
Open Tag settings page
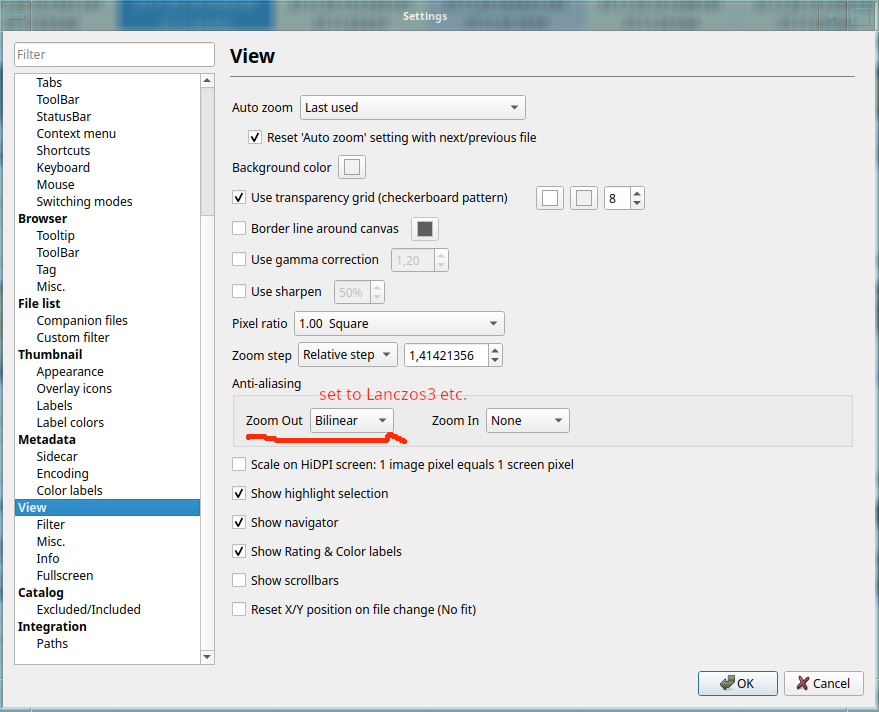[47, 270]
